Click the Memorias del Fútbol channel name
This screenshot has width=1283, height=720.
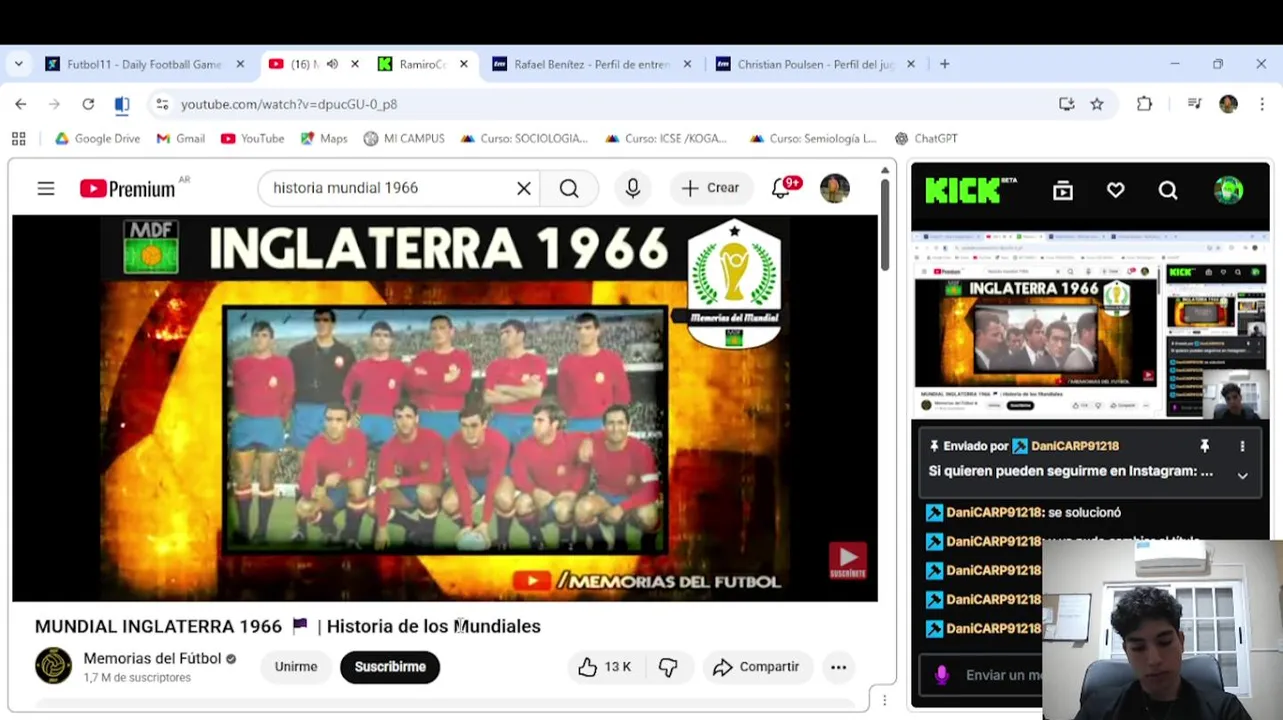tap(152, 658)
